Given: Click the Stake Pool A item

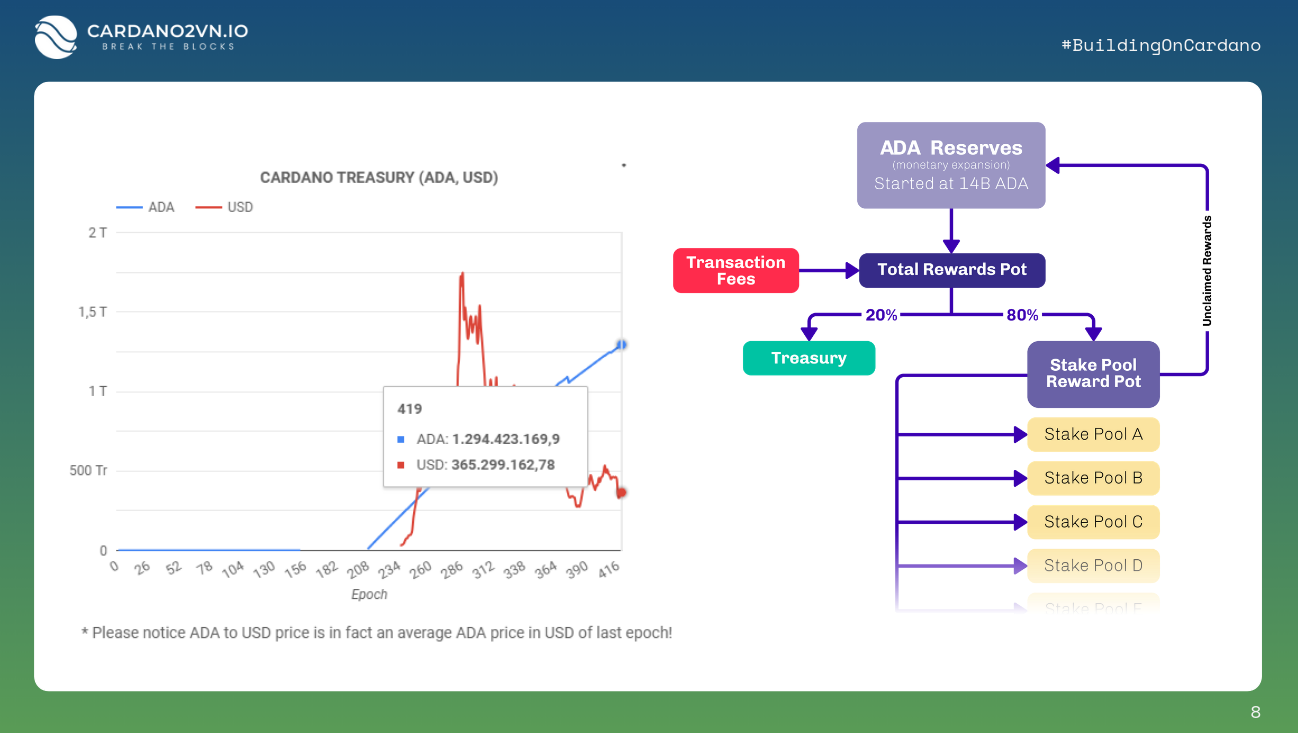Looking at the screenshot, I should click(x=1093, y=434).
